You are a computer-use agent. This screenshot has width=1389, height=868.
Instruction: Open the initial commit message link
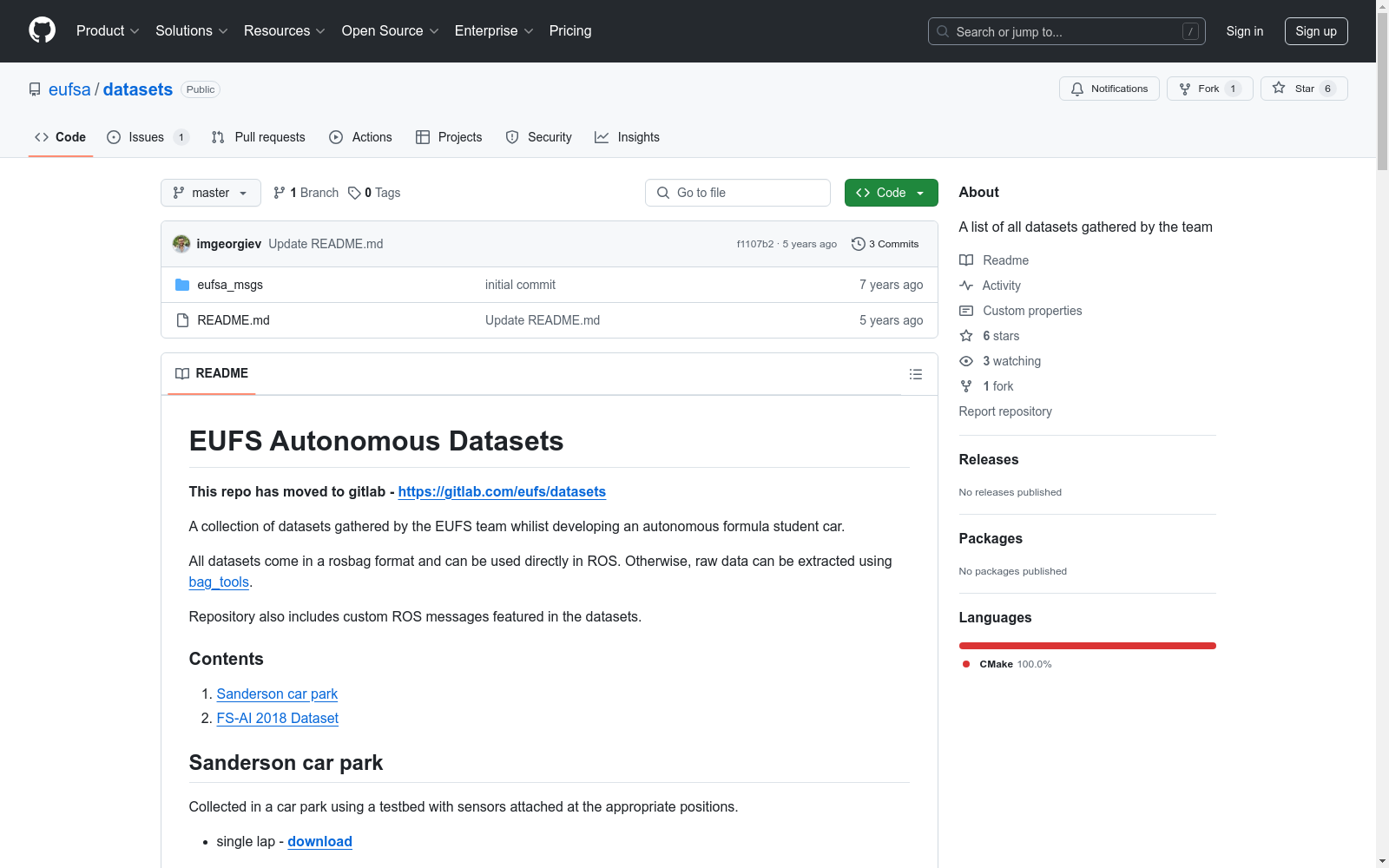520,285
